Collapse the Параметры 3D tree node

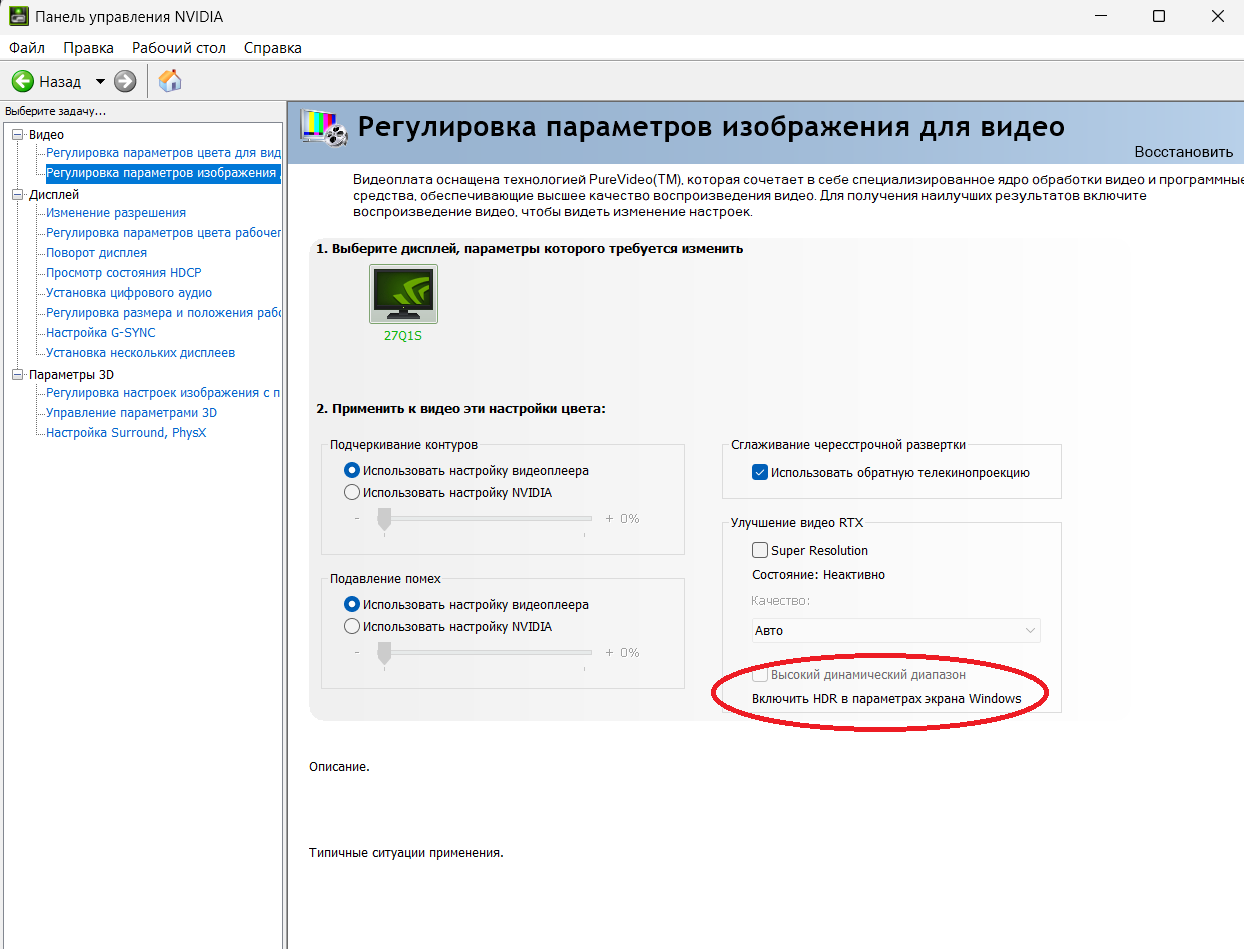pos(17,375)
